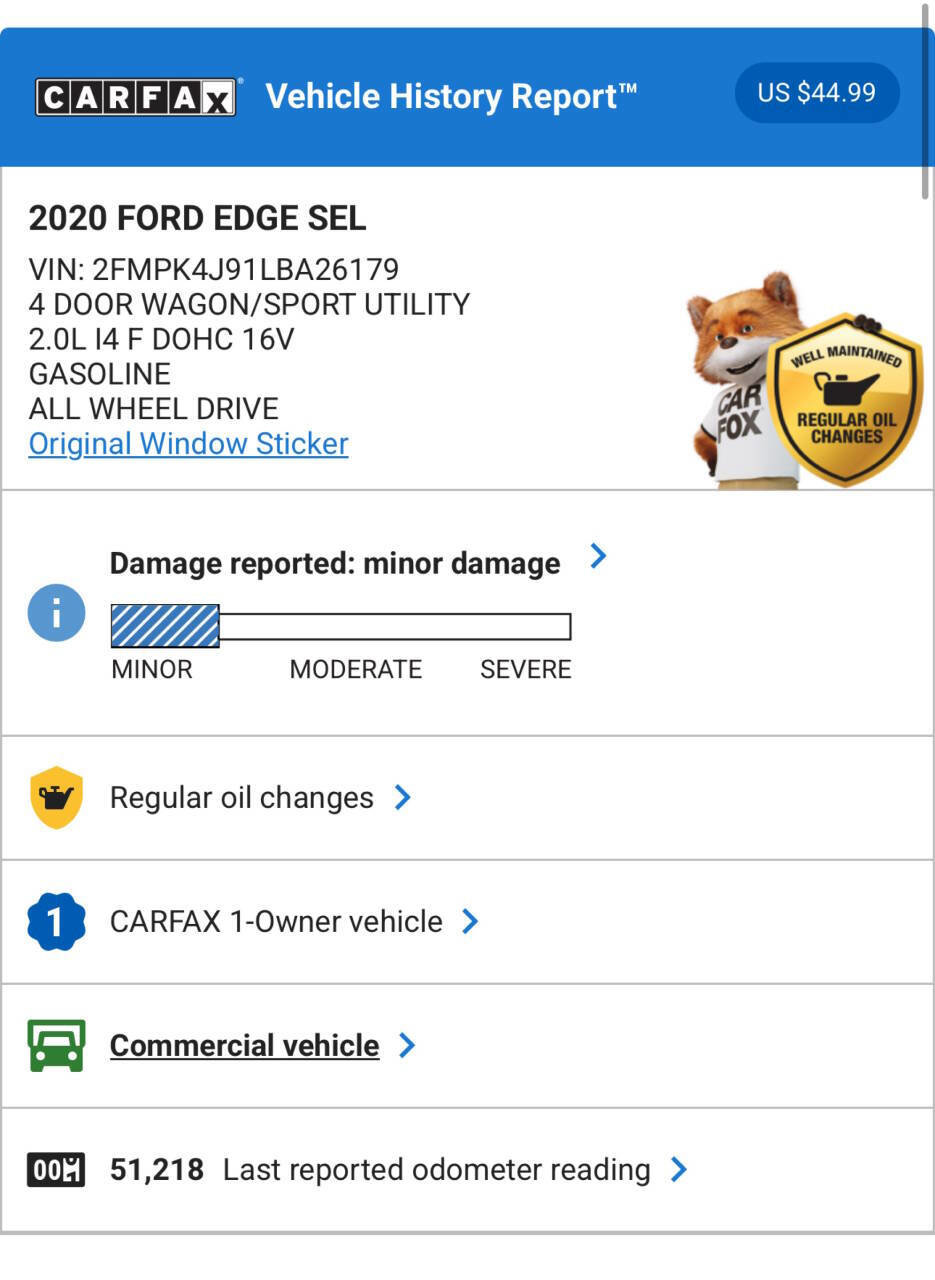Open the Commercial vehicle link

point(244,1045)
